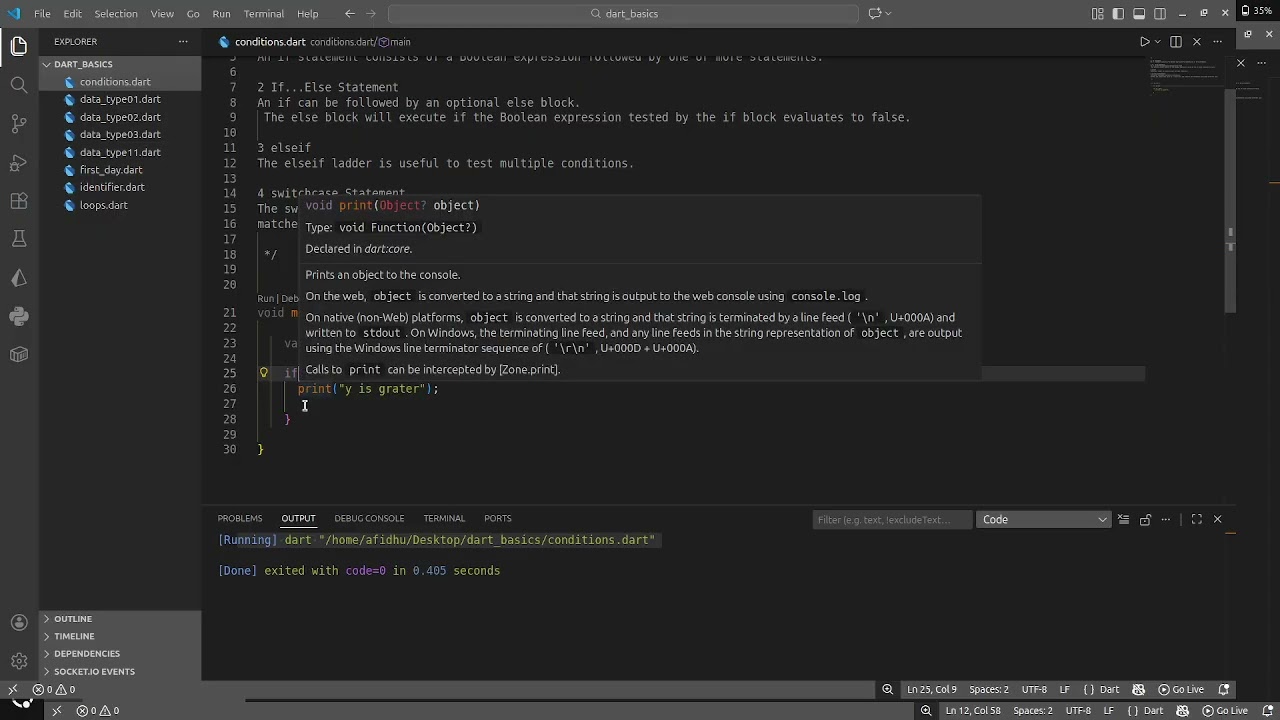
Task: Open the Copilot chat icon in title bar
Action: (875, 14)
